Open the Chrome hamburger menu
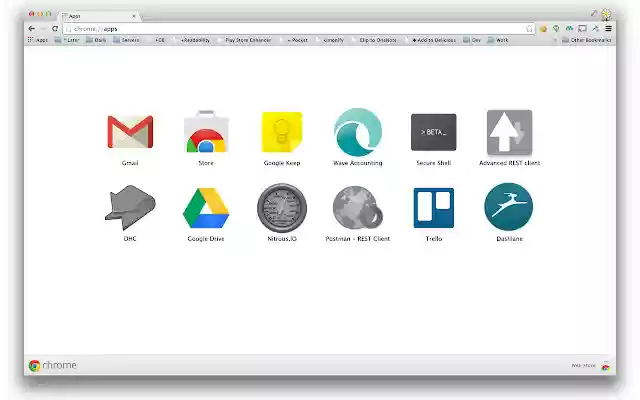640x400 pixels. tap(608, 29)
